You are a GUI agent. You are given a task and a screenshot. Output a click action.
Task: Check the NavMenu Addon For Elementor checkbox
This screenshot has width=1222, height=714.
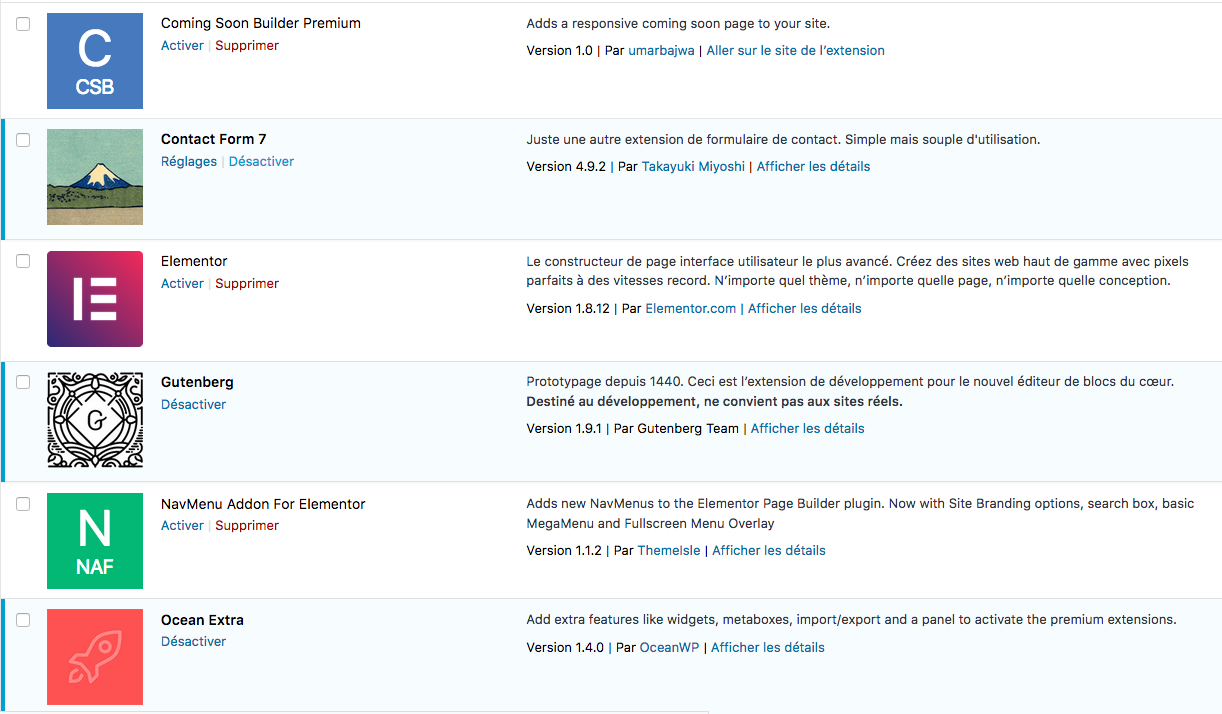(x=23, y=505)
